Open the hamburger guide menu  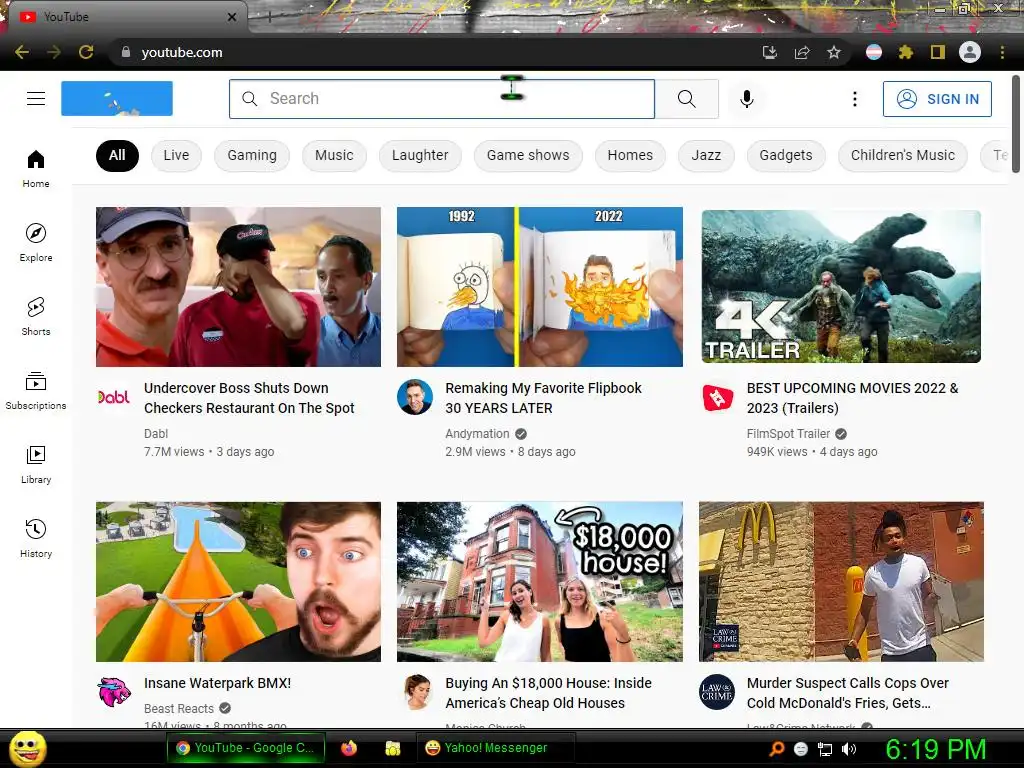tap(36, 99)
